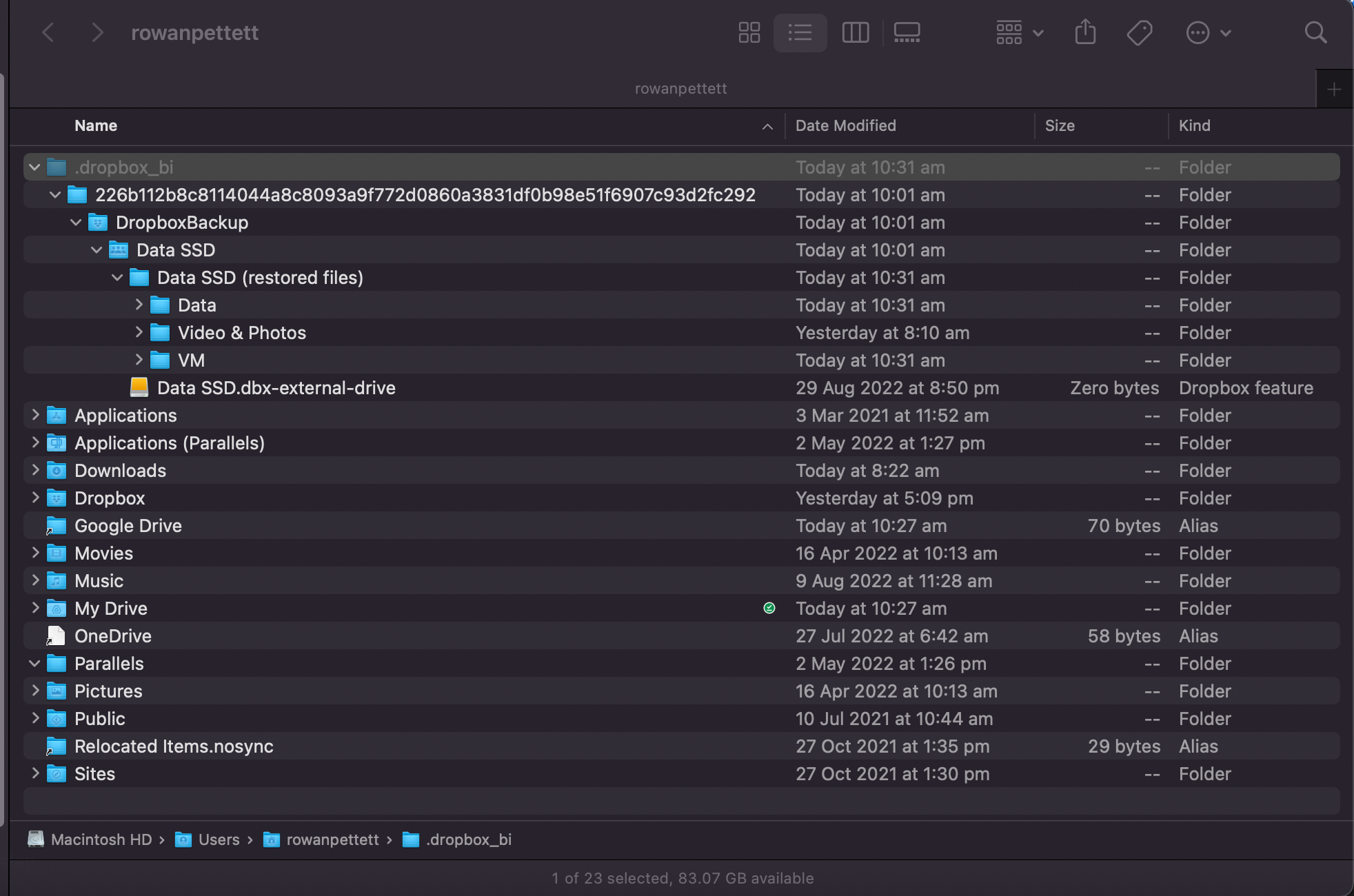1354x896 pixels.
Task: Sort by Kind column header
Action: [1194, 125]
